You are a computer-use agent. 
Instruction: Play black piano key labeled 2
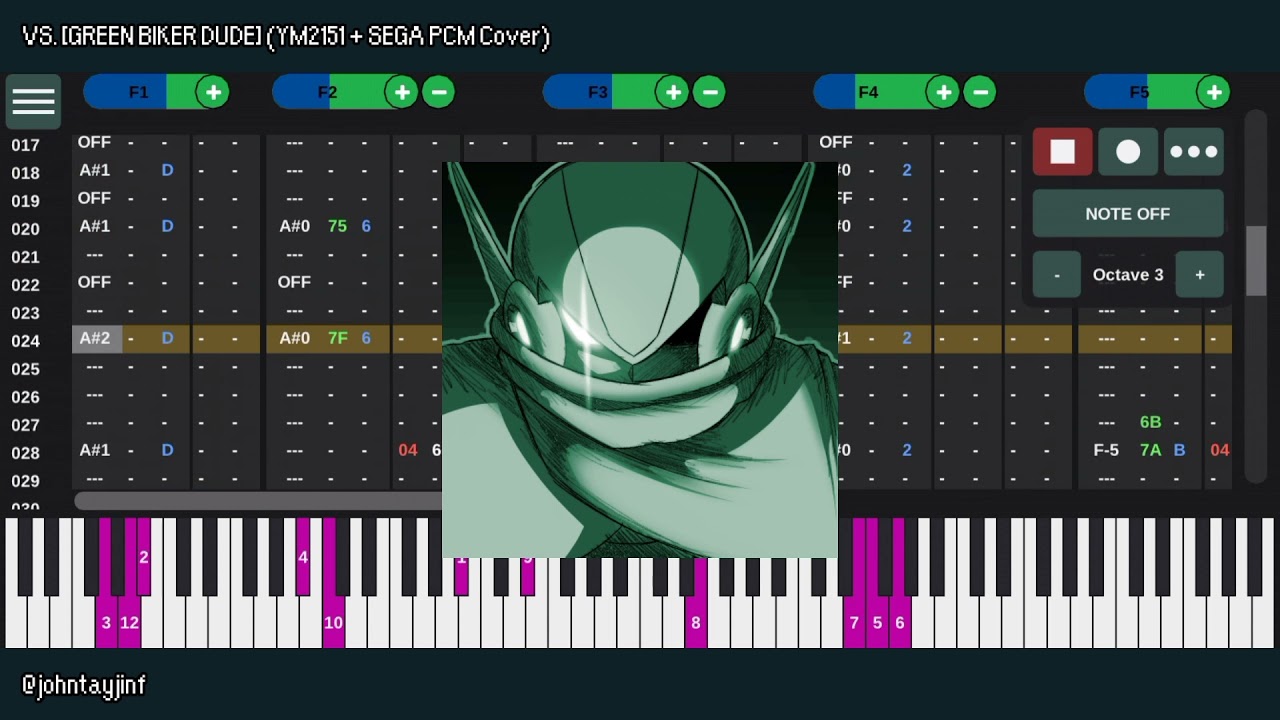144,557
